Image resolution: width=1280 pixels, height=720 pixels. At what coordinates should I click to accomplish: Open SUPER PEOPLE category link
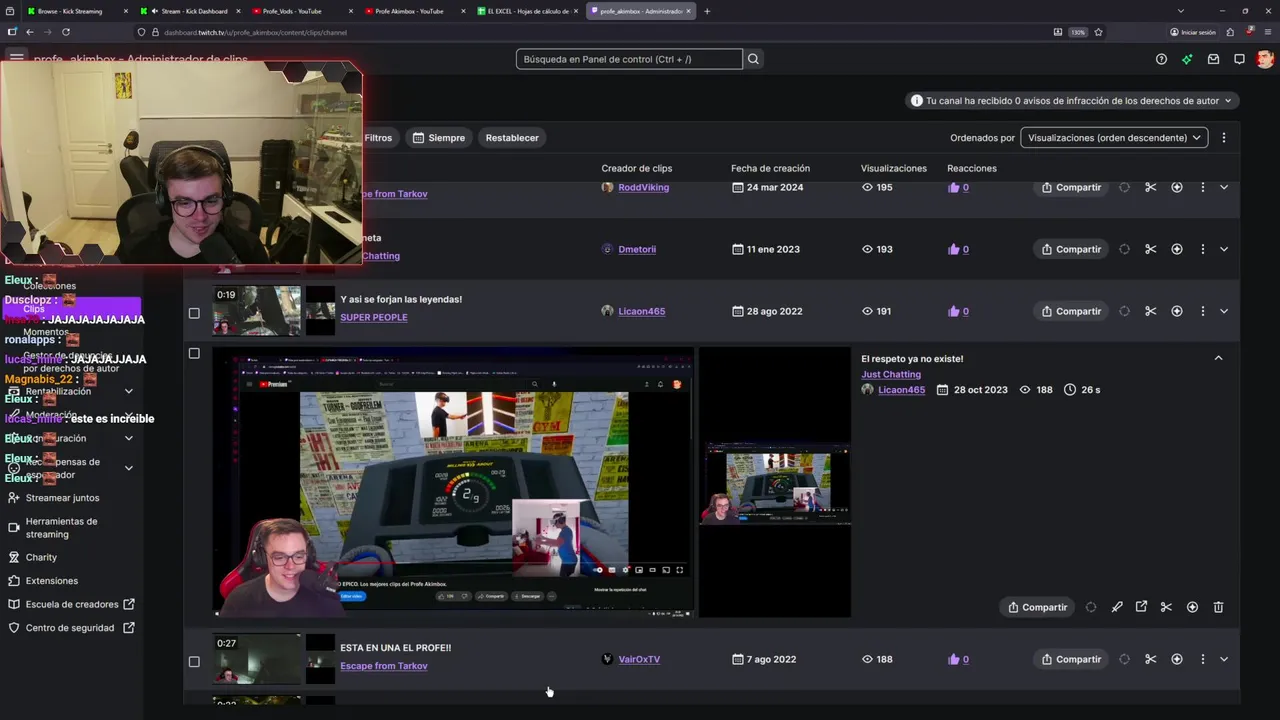(374, 317)
